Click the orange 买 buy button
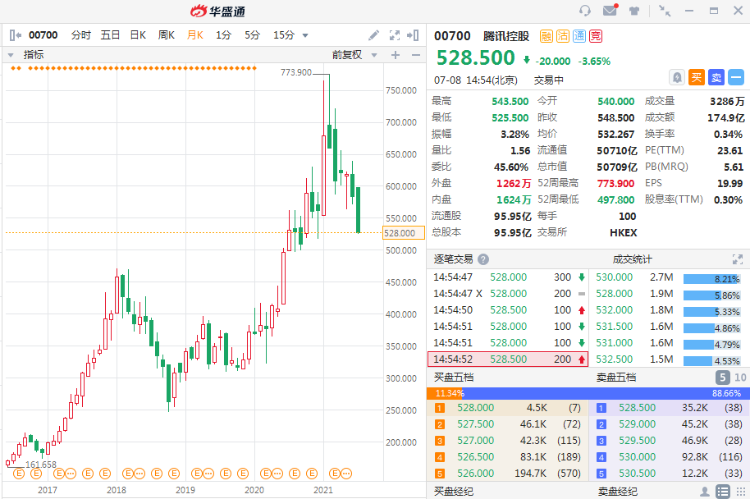Viewport: 750px width, 499px height. 696,77
